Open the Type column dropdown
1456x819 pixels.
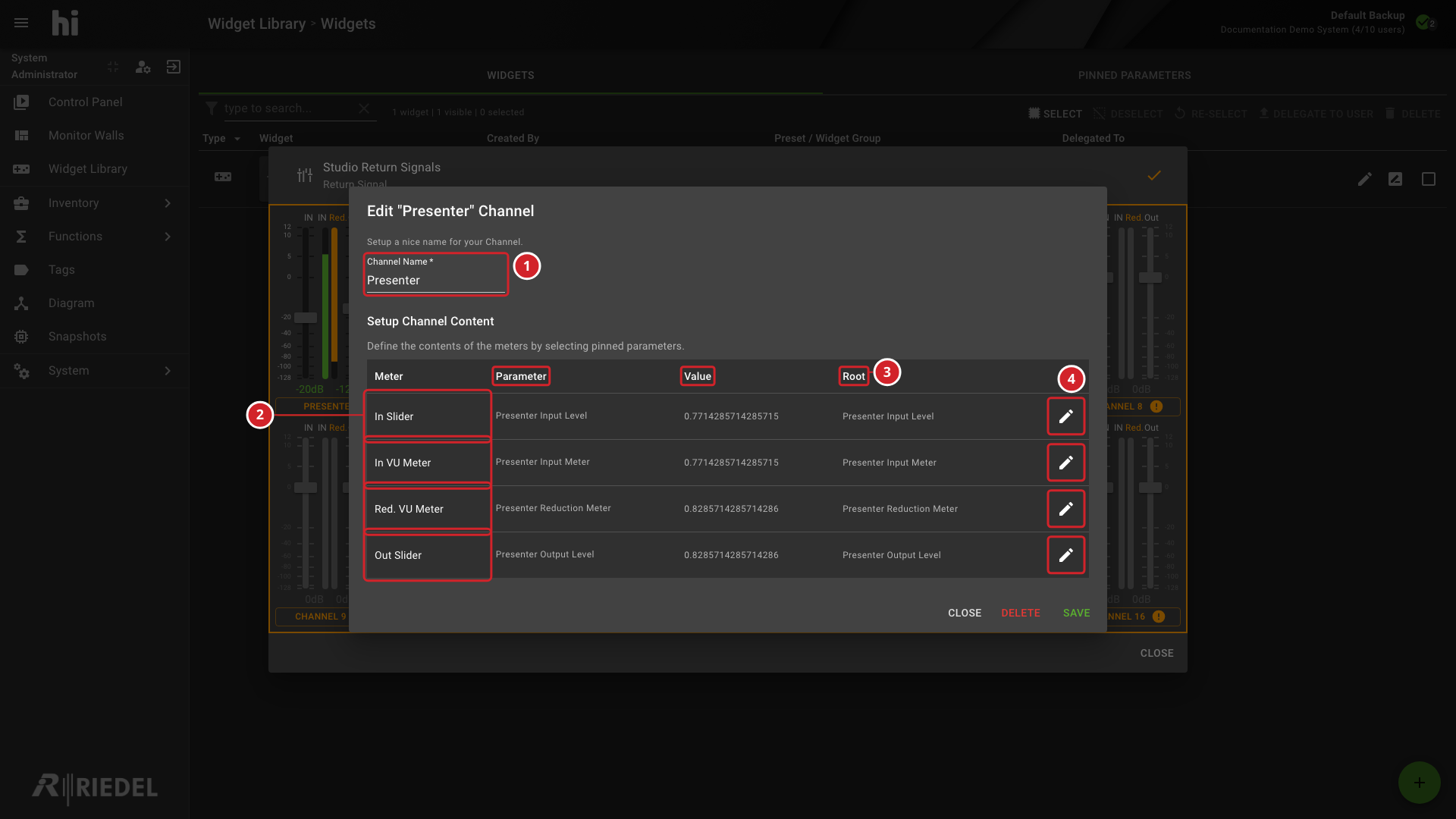coord(237,139)
